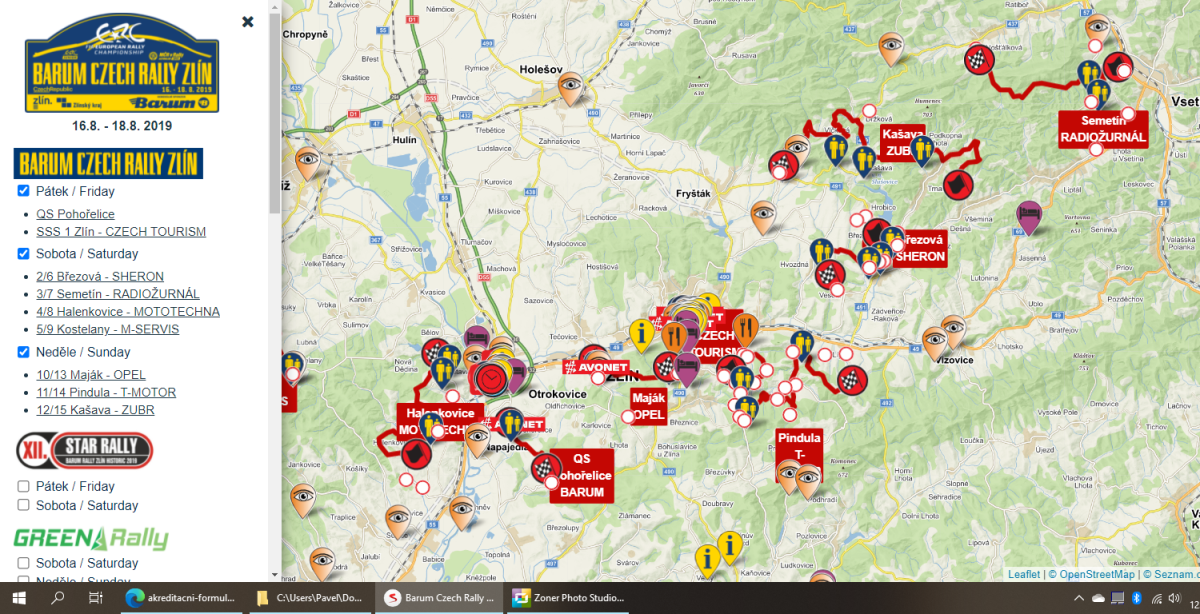Toggle Barum Rally Sobota / Saturday checkbox

[x=24, y=253]
